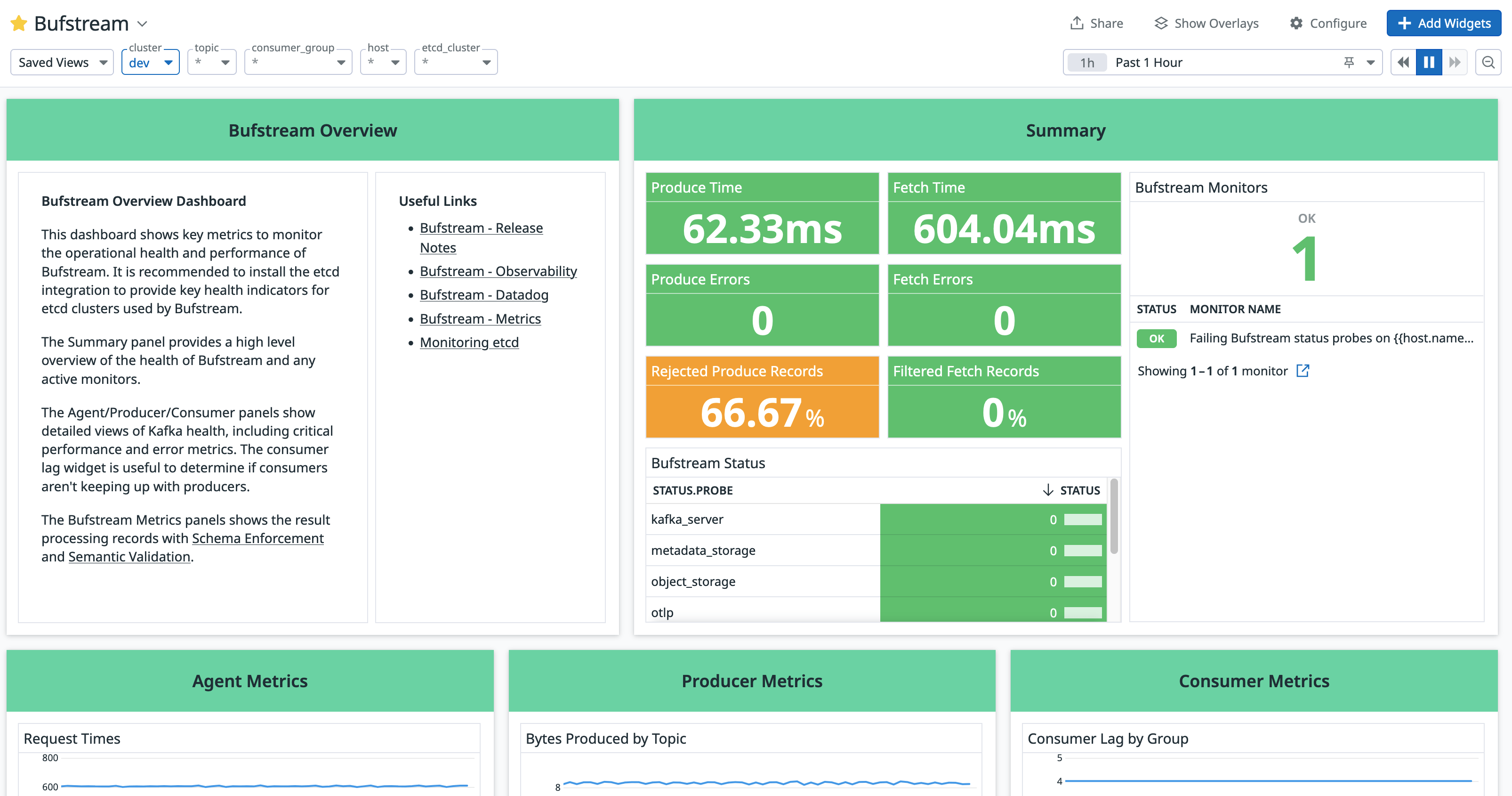The image size is (1512, 796).
Task: Click the Agent Metrics group header
Action: click(x=249, y=680)
